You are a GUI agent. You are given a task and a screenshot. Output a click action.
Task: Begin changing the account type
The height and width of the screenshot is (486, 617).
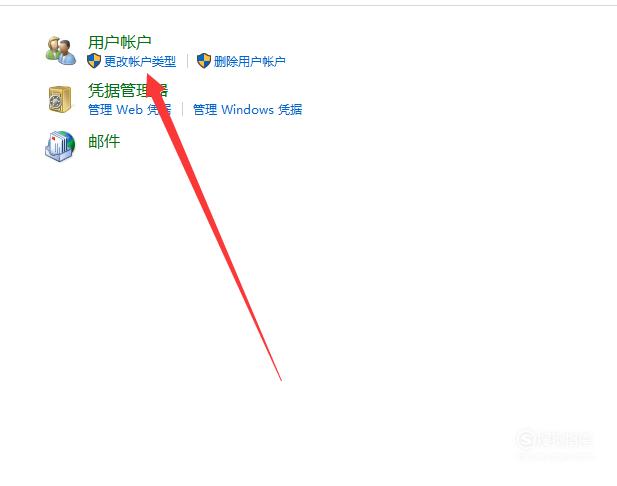coord(140,61)
